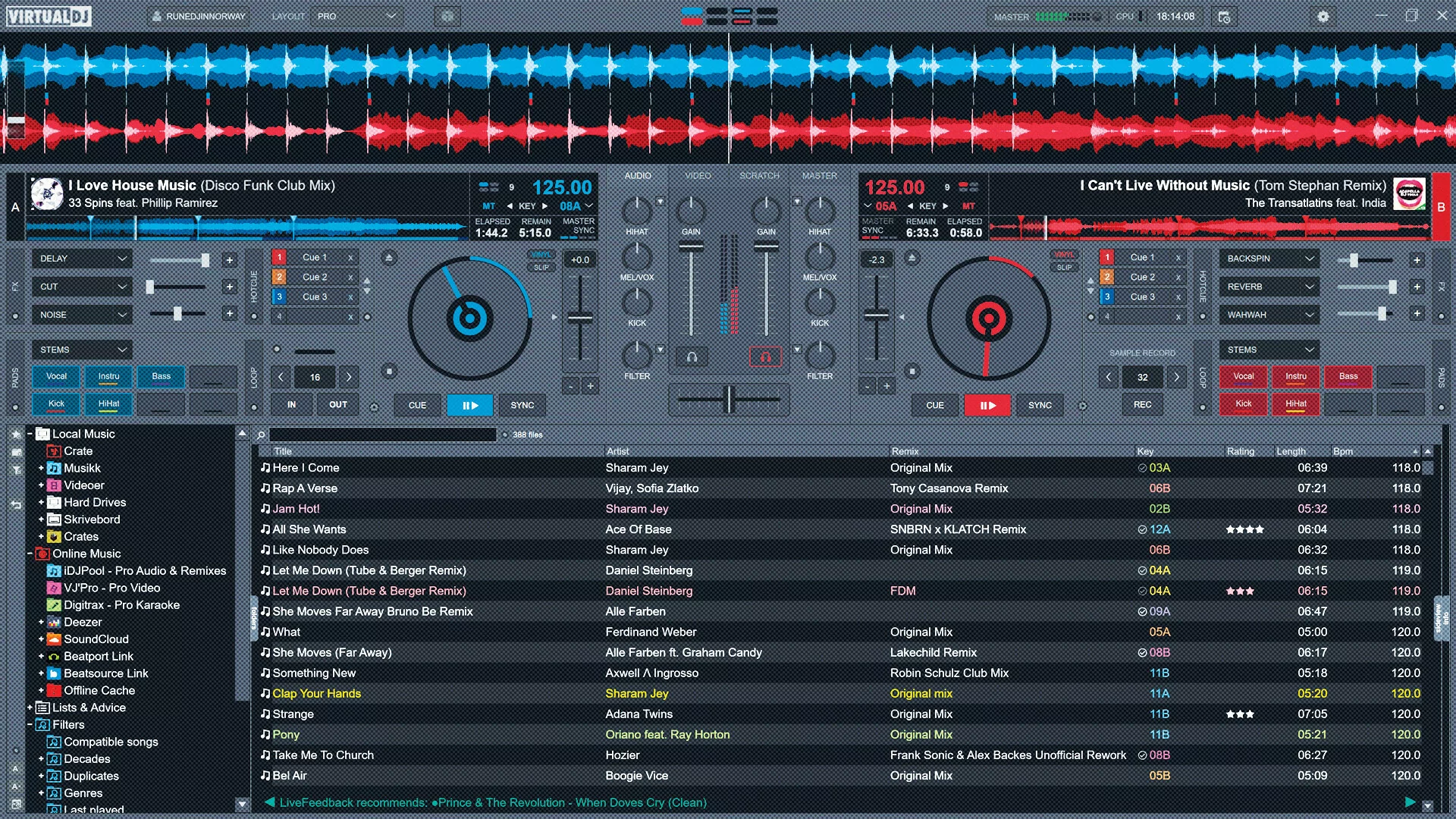Select Digitrax - Pro Karaoke
Screen dimensions: 1456x819
pos(121,605)
